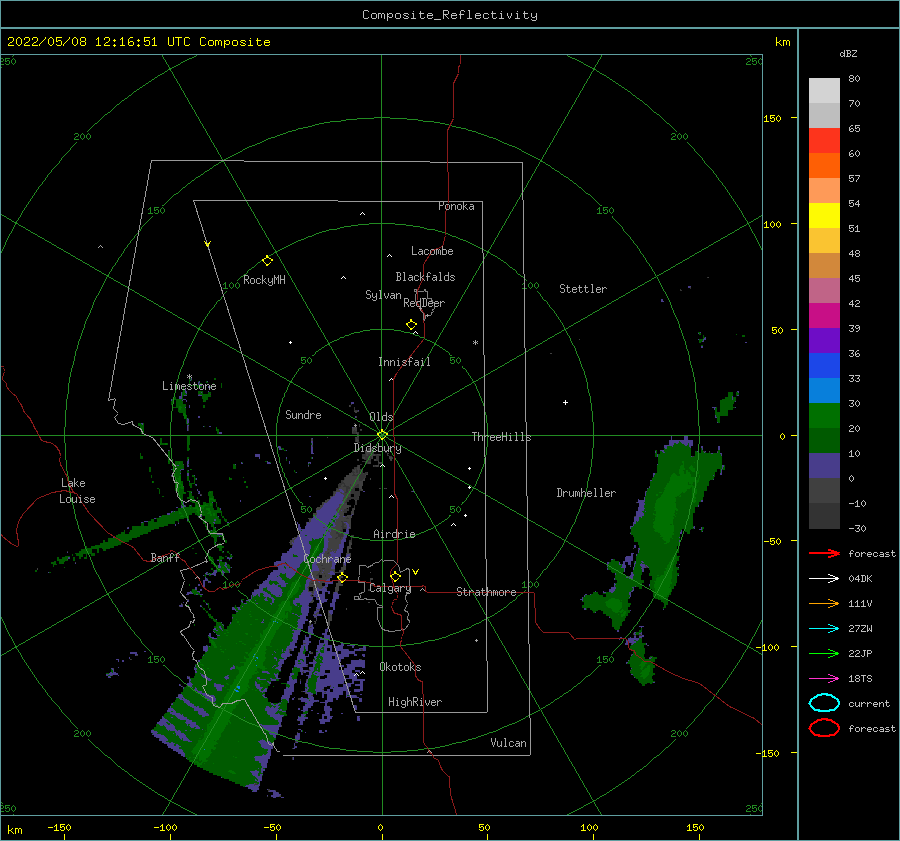Click the cyan 'current' ellipse legend icon
The height and width of the screenshot is (841, 900).
pos(824,703)
